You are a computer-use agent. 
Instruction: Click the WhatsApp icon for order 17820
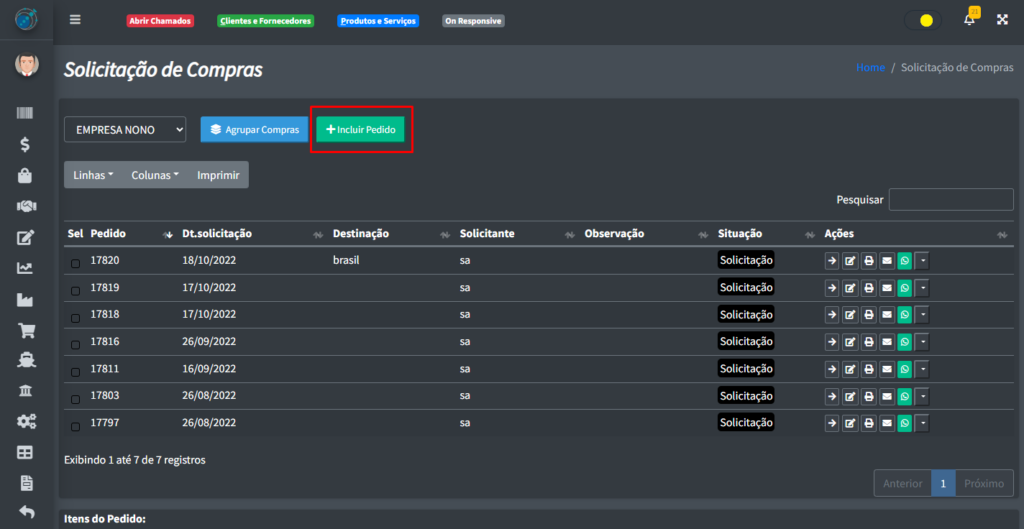tap(905, 261)
